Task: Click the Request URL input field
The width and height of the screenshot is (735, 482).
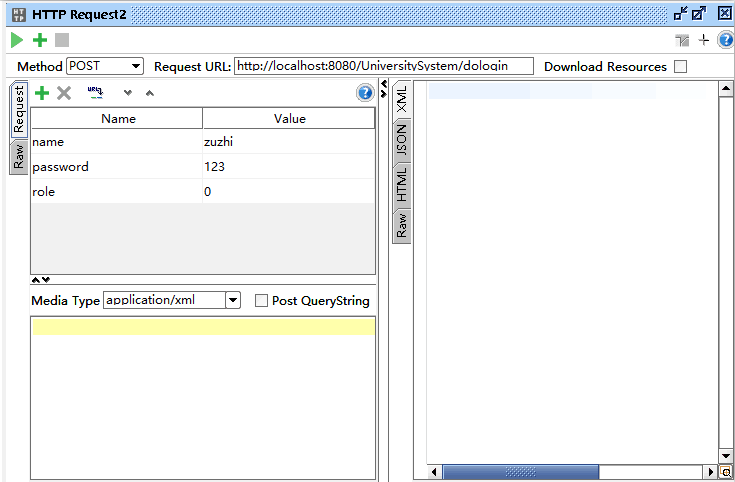Action: (x=383, y=66)
